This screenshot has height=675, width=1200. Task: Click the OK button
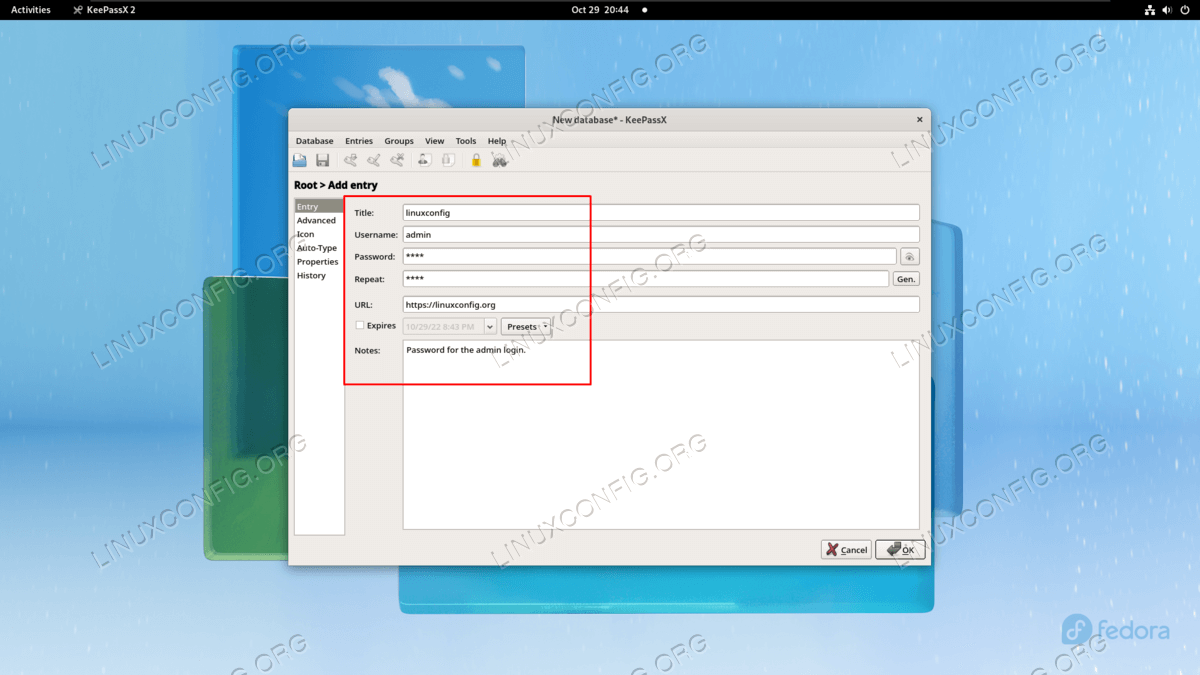pos(900,550)
